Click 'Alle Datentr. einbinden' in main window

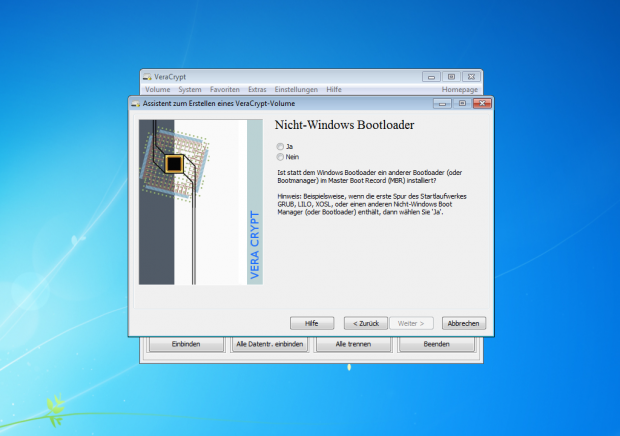tap(270, 344)
